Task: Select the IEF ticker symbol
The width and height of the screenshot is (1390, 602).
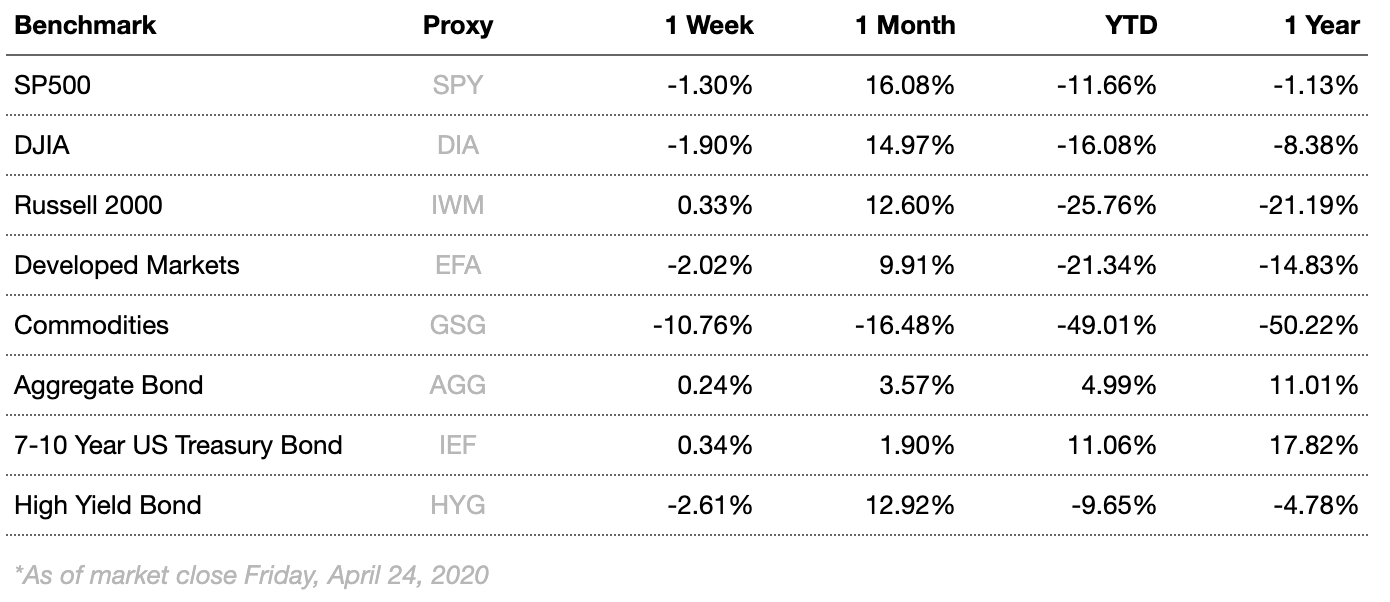Action: click(x=458, y=445)
